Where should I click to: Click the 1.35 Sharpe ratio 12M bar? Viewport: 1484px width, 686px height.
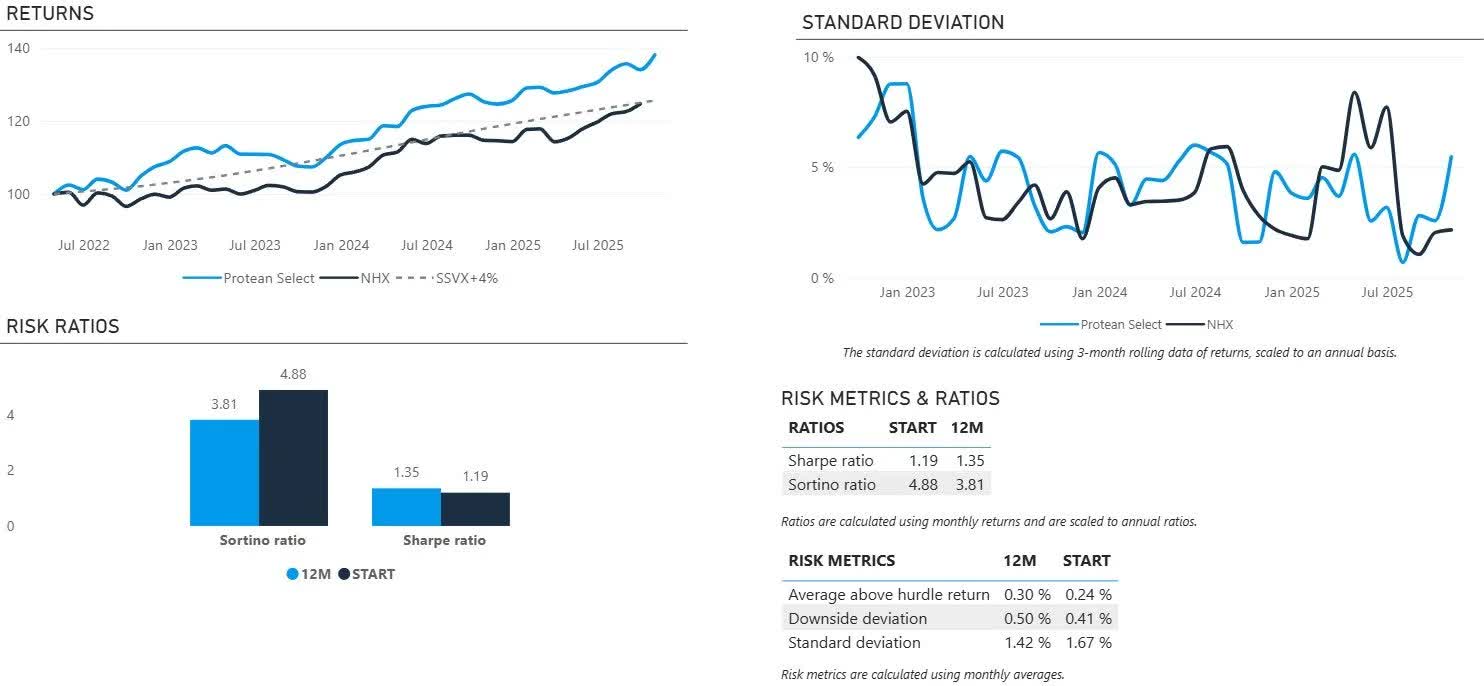click(406, 507)
